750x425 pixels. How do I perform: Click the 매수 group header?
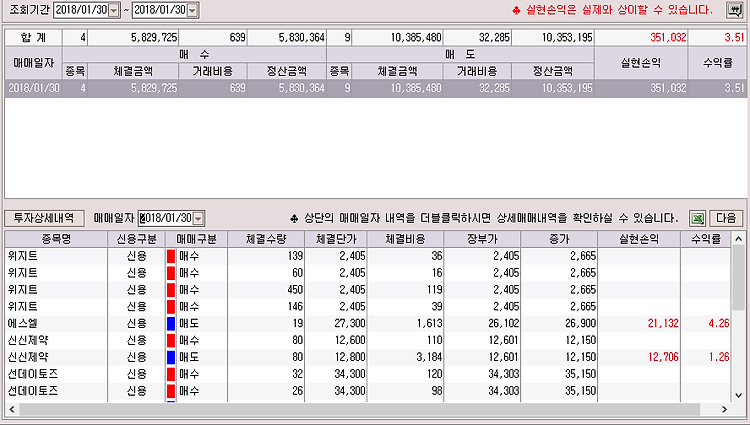(194, 54)
